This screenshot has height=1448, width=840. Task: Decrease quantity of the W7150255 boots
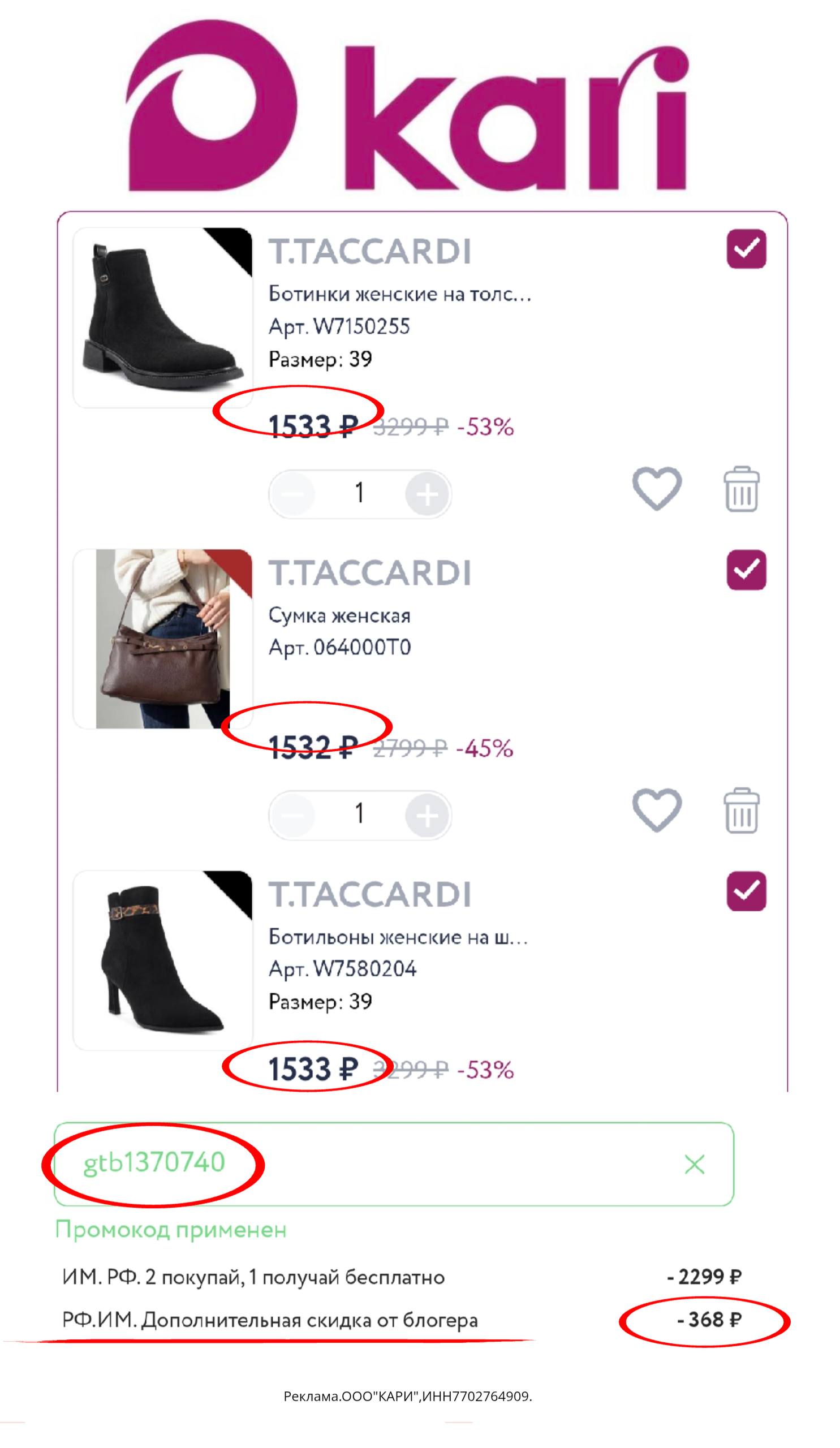pos(293,494)
